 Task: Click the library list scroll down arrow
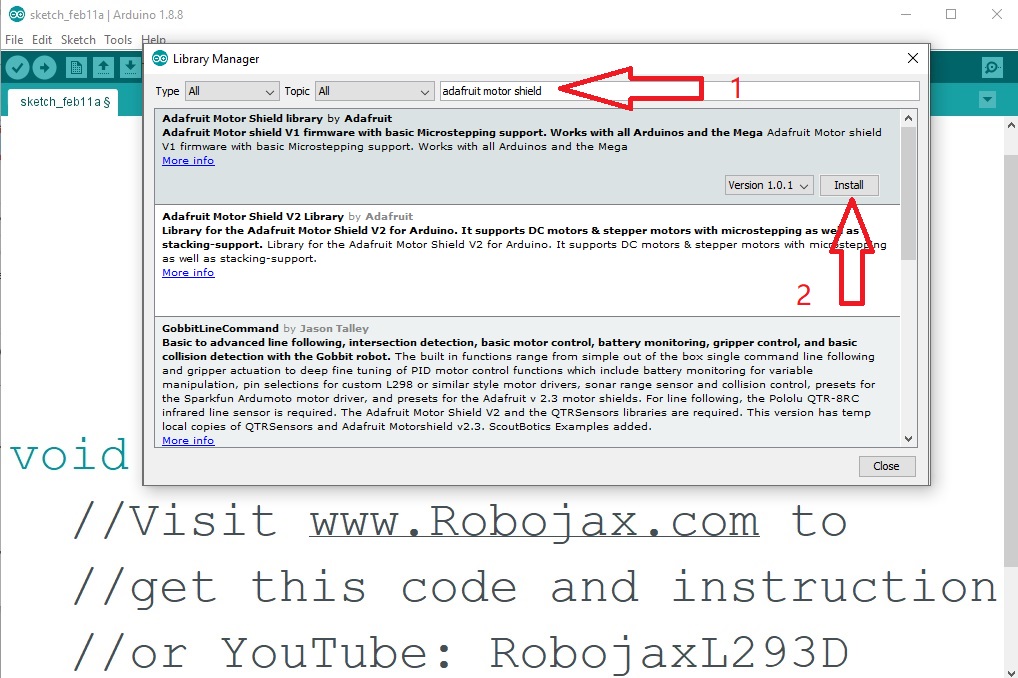(908, 439)
